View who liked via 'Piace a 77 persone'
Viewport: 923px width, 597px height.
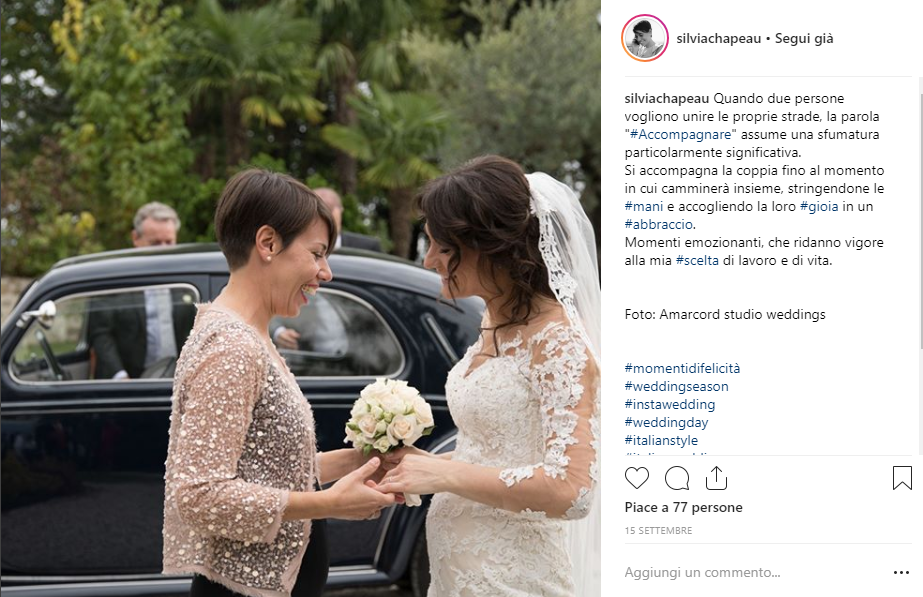pyautogui.click(x=683, y=508)
